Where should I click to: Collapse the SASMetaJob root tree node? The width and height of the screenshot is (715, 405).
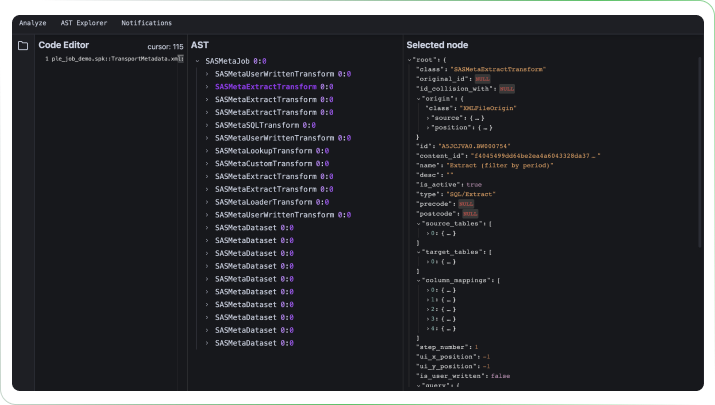197,61
